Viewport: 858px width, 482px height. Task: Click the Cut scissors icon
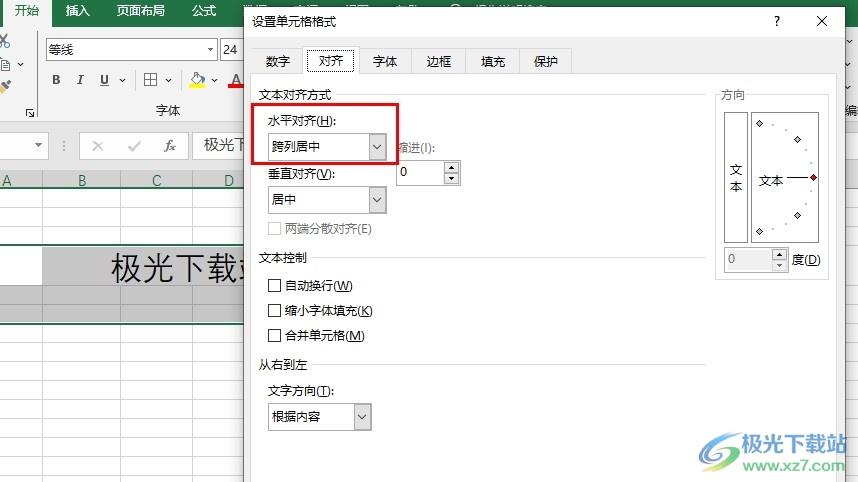tap(4, 41)
